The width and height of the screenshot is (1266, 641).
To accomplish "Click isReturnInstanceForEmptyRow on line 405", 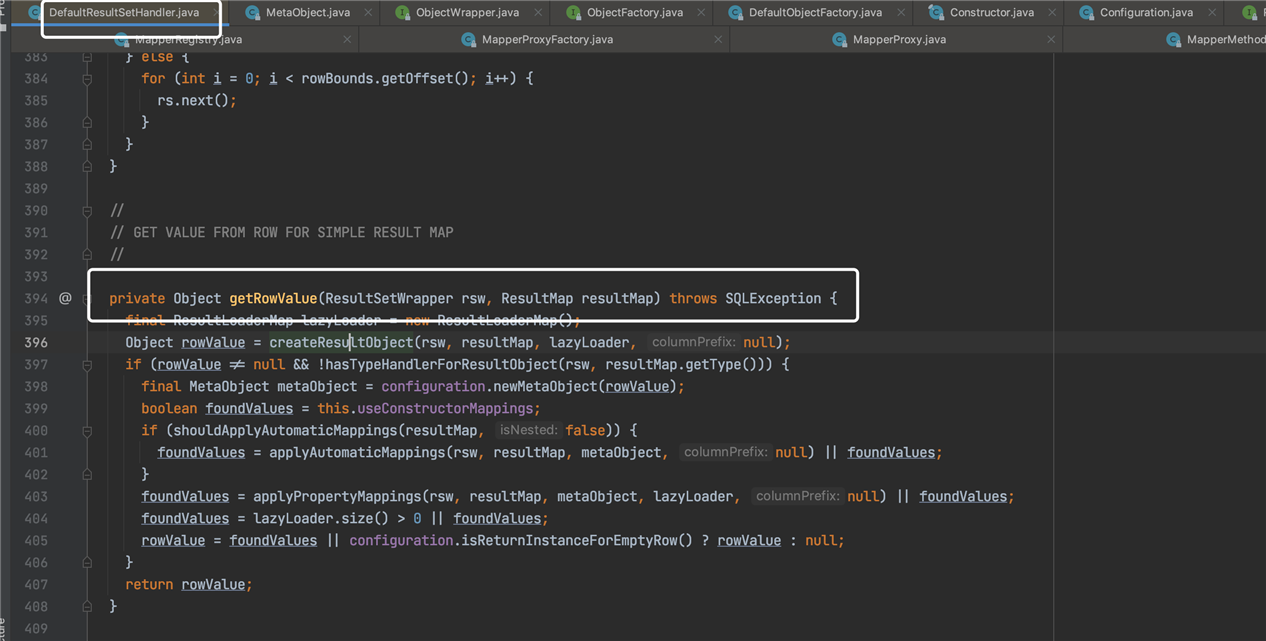I will pyautogui.click(x=569, y=540).
